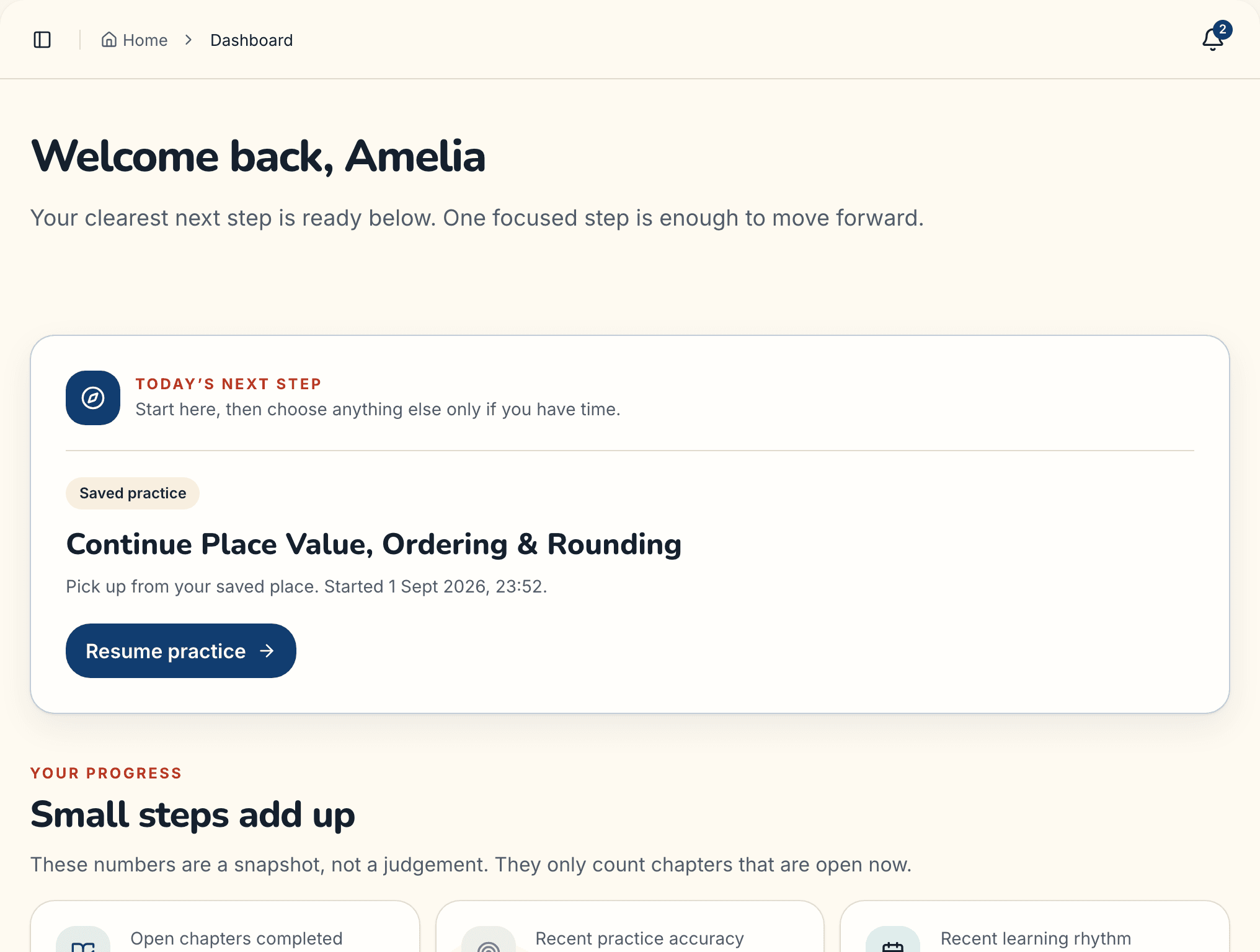Open the Recent practice accuracy card
Image resolution: width=1260 pixels, height=952 pixels.
click(630, 927)
